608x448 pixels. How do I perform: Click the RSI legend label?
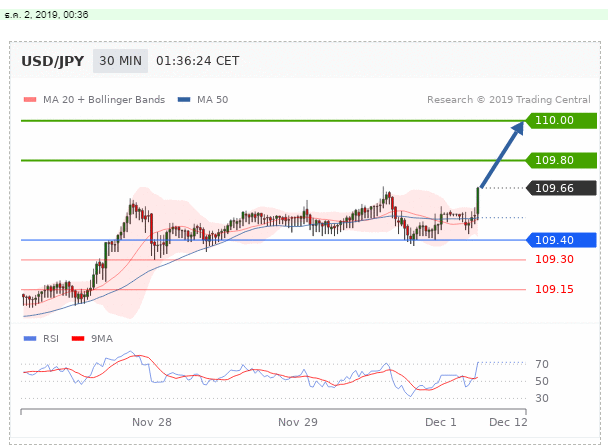pyautogui.click(x=51, y=339)
